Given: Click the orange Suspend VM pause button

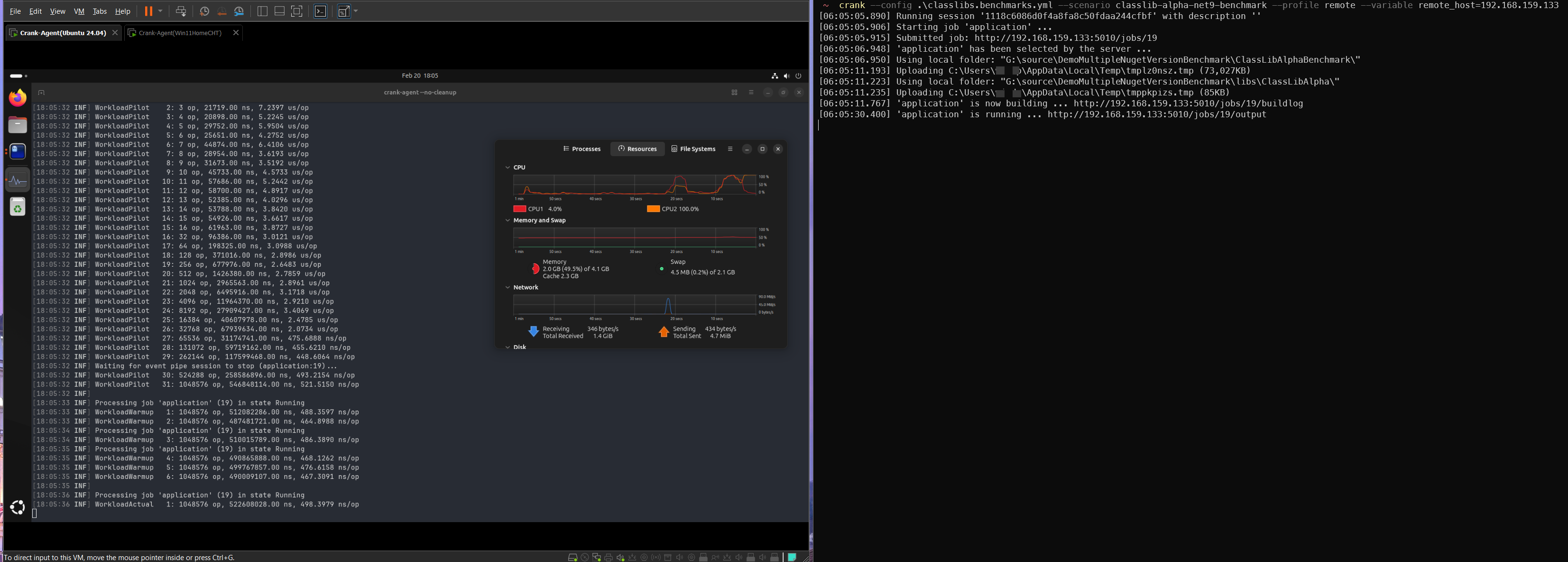Looking at the screenshot, I should pyautogui.click(x=148, y=11).
